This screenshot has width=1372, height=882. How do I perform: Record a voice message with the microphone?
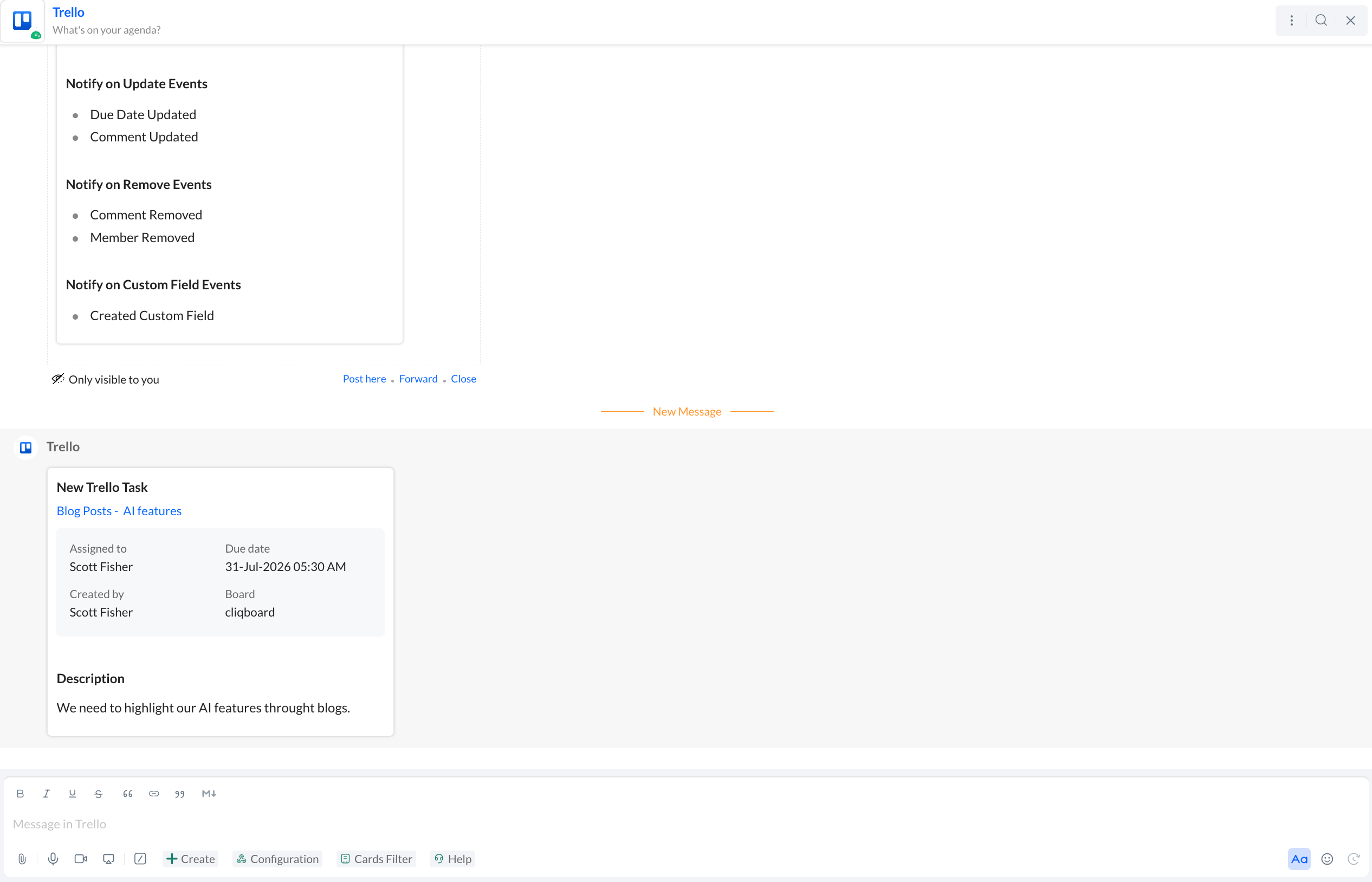[53, 859]
